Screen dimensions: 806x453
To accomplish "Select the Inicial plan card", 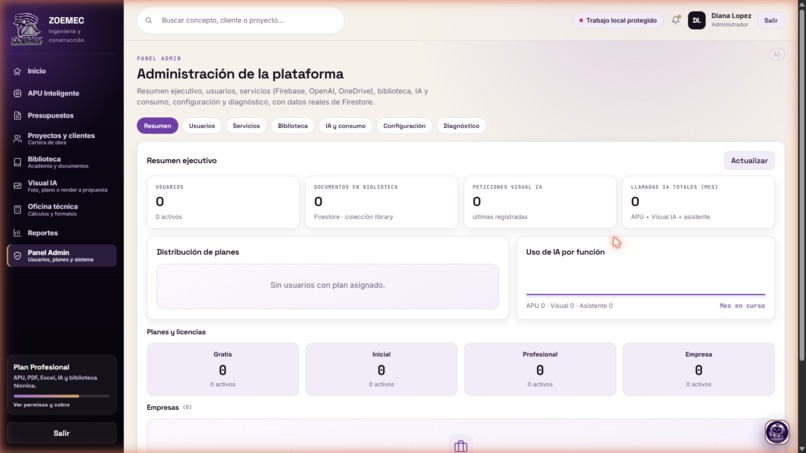I will point(381,369).
